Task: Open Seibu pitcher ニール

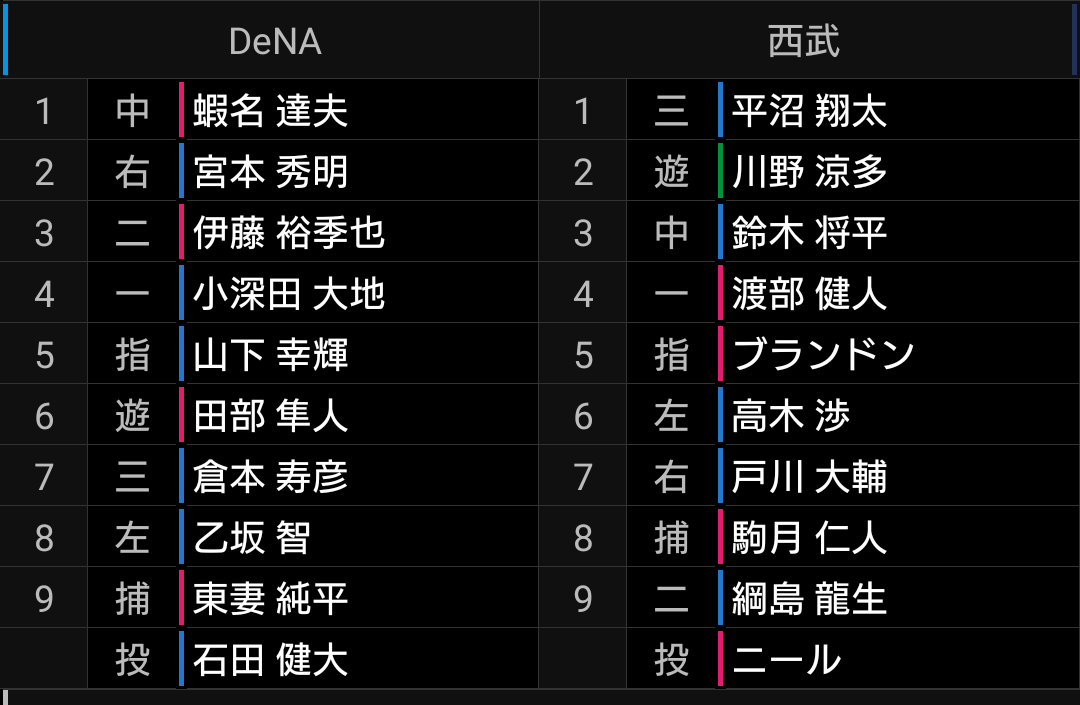Action: pyautogui.click(x=786, y=660)
